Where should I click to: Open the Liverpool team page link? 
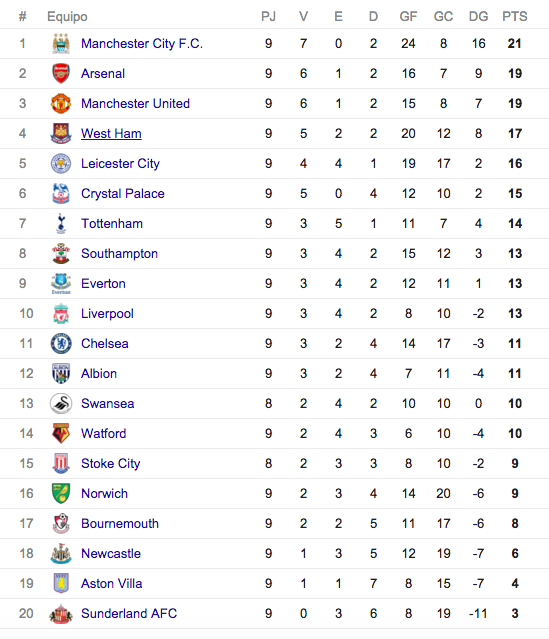(107, 314)
